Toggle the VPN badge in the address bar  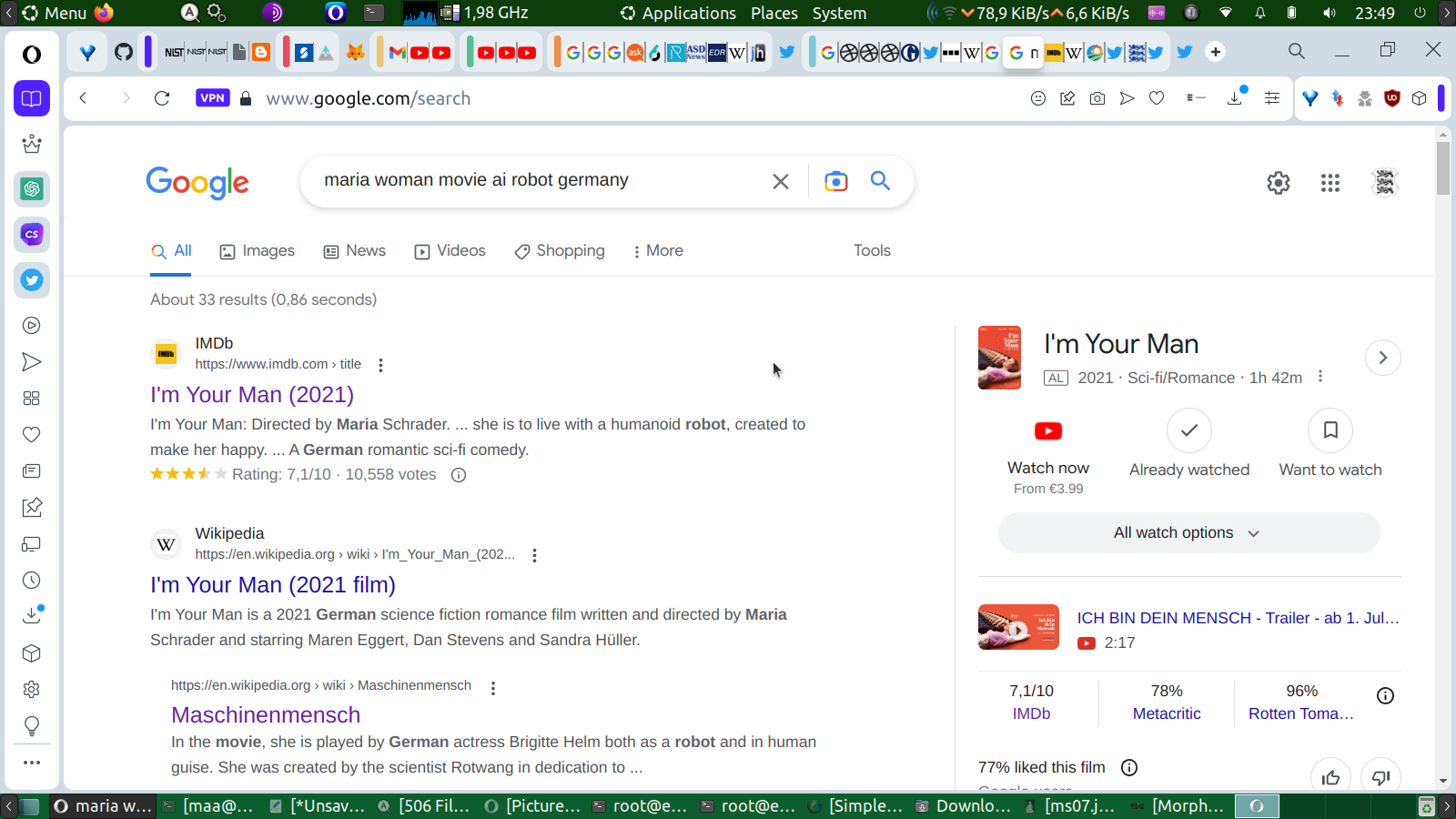coord(212,98)
